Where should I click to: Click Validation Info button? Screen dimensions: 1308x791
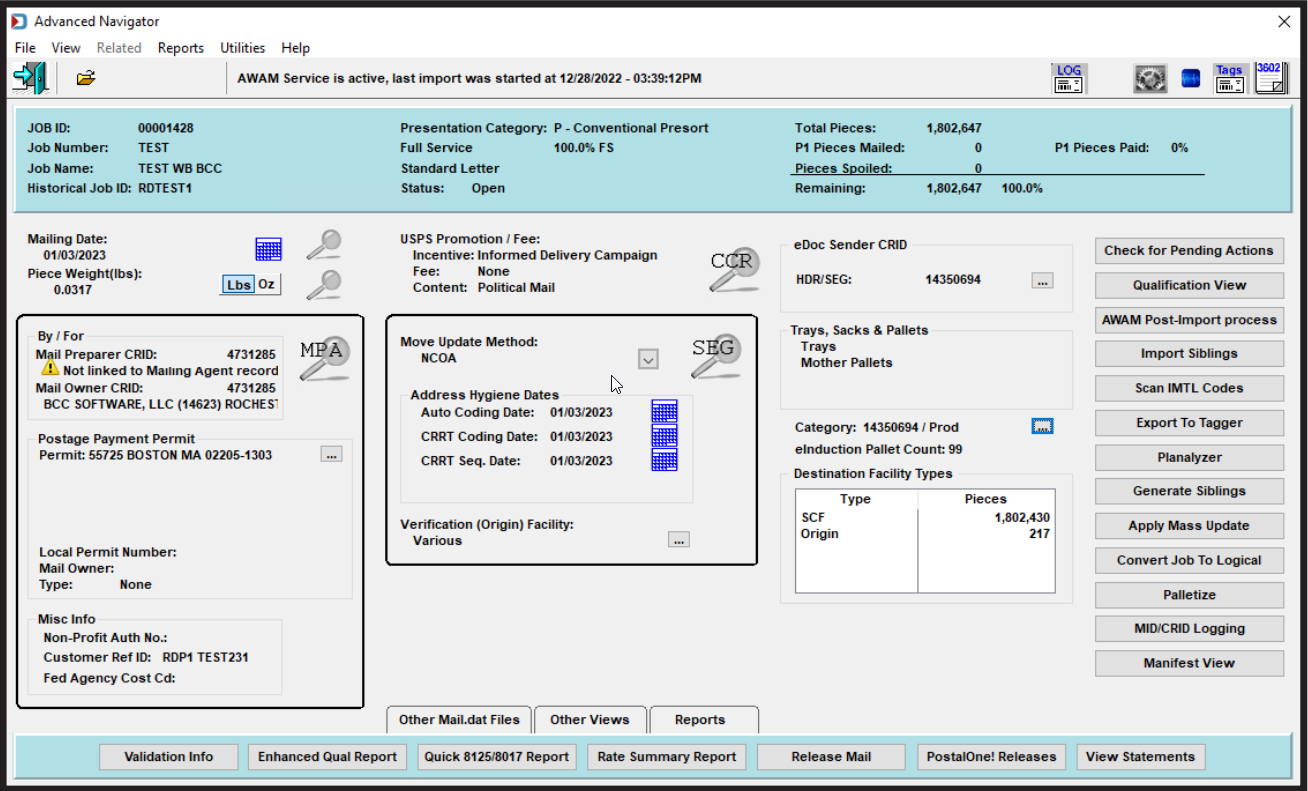(x=169, y=757)
